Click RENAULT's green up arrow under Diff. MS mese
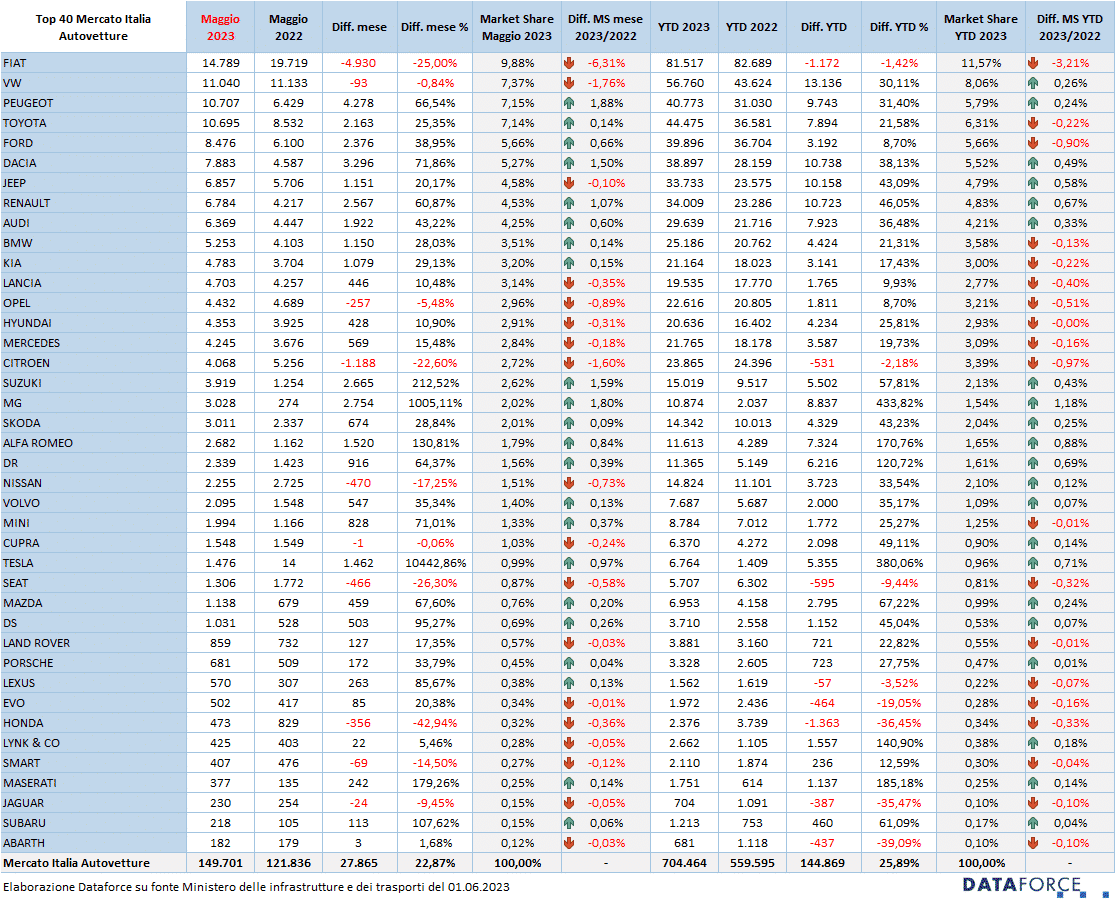The width and height of the screenshot is (1115, 901). [x=569, y=203]
